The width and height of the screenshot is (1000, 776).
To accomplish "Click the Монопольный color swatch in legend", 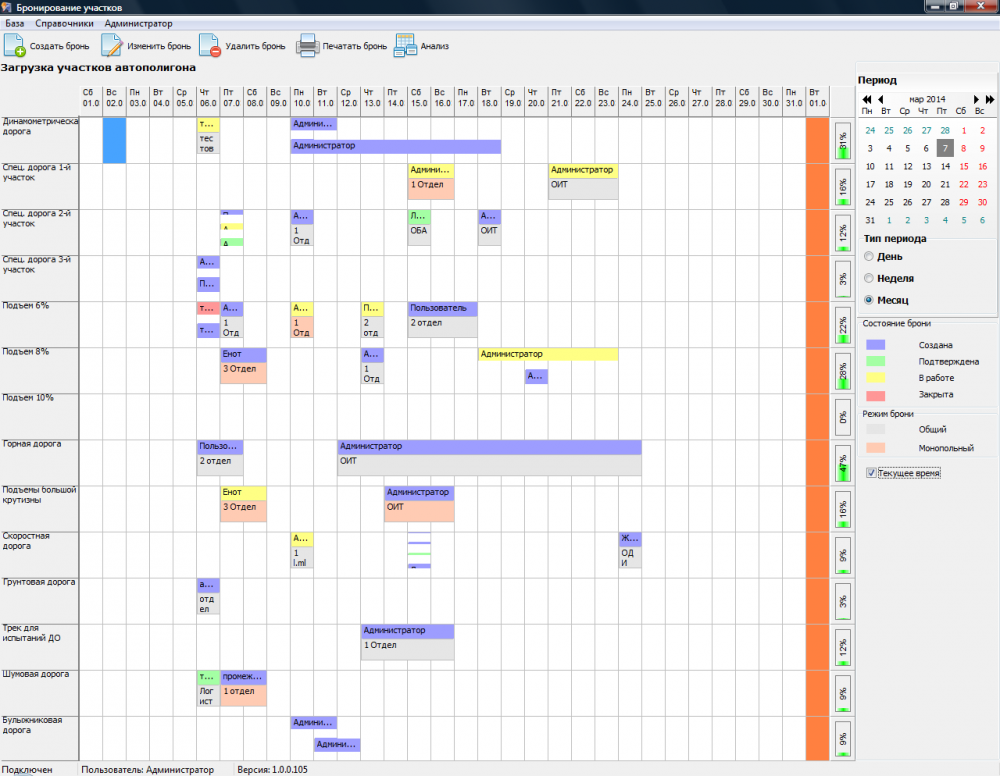I will (x=875, y=448).
